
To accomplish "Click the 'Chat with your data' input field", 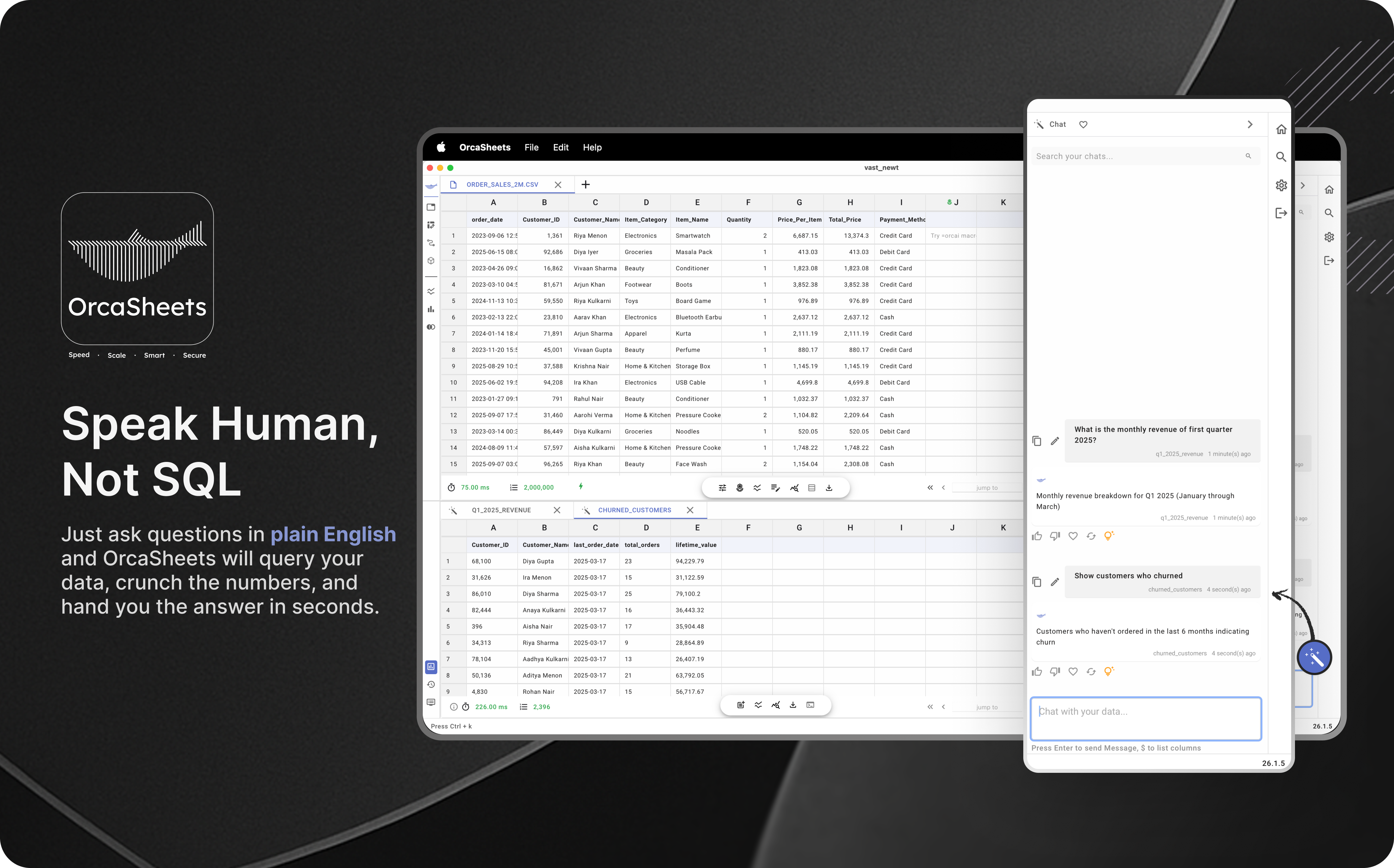I will (1145, 719).
